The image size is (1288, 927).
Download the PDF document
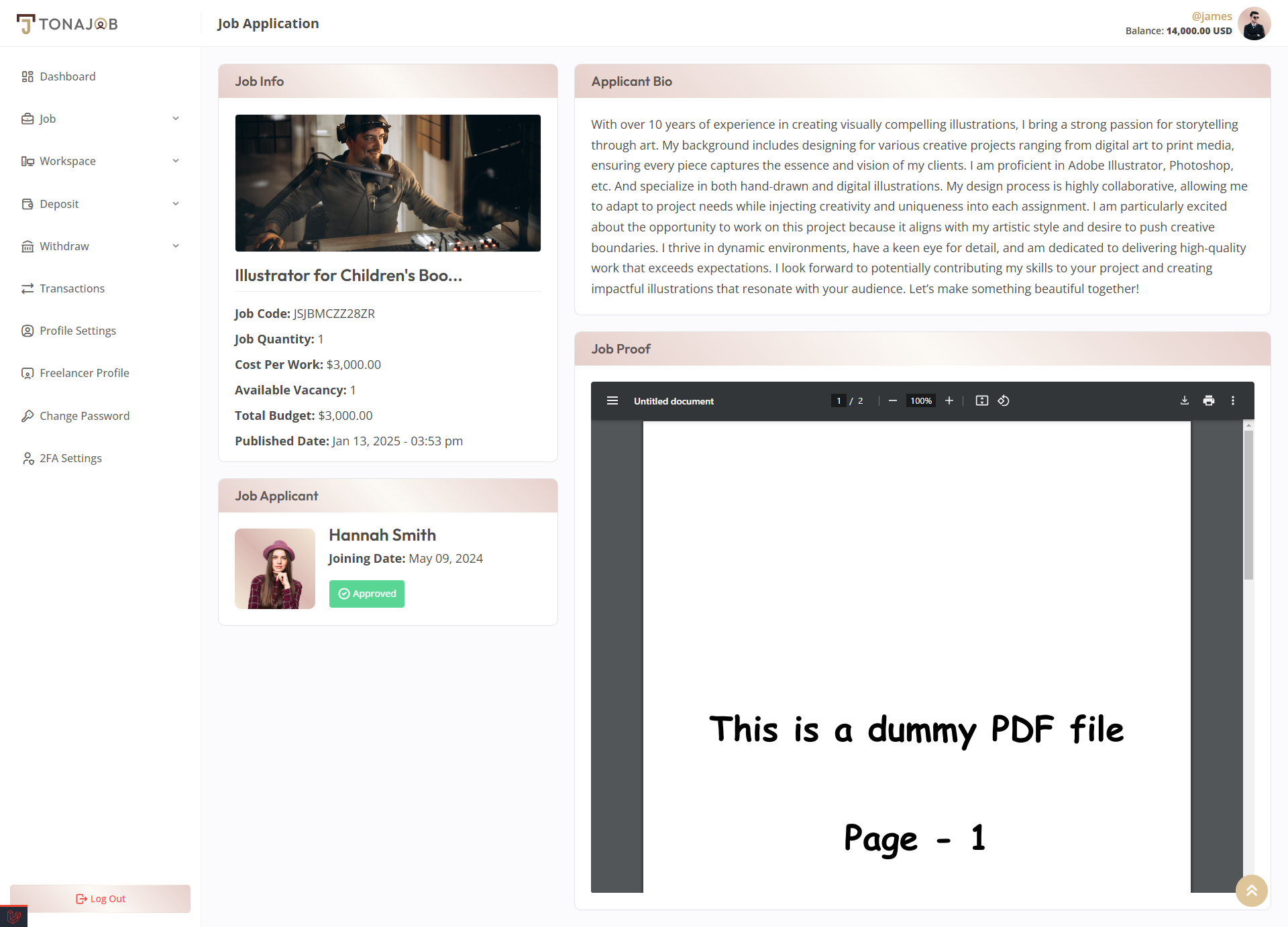[1185, 400]
